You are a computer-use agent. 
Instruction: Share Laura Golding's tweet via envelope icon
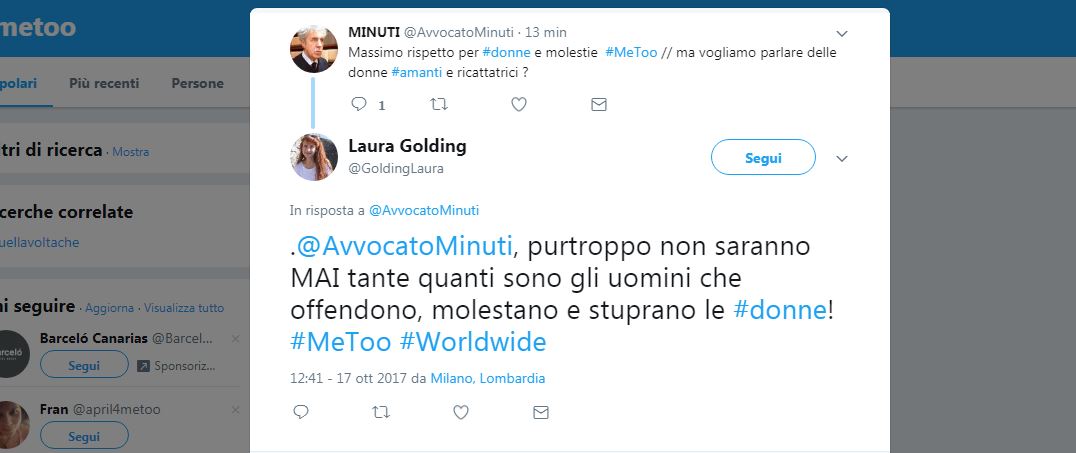(x=541, y=412)
